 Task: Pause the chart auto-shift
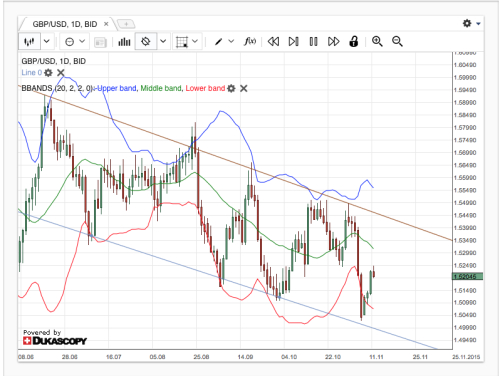(313, 42)
